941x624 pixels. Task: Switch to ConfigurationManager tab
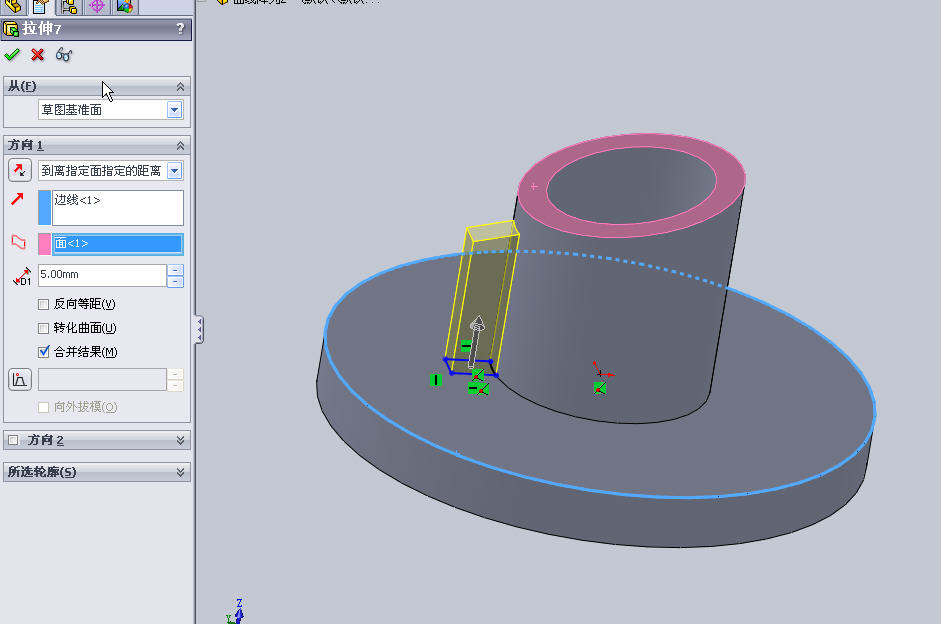click(69, 7)
